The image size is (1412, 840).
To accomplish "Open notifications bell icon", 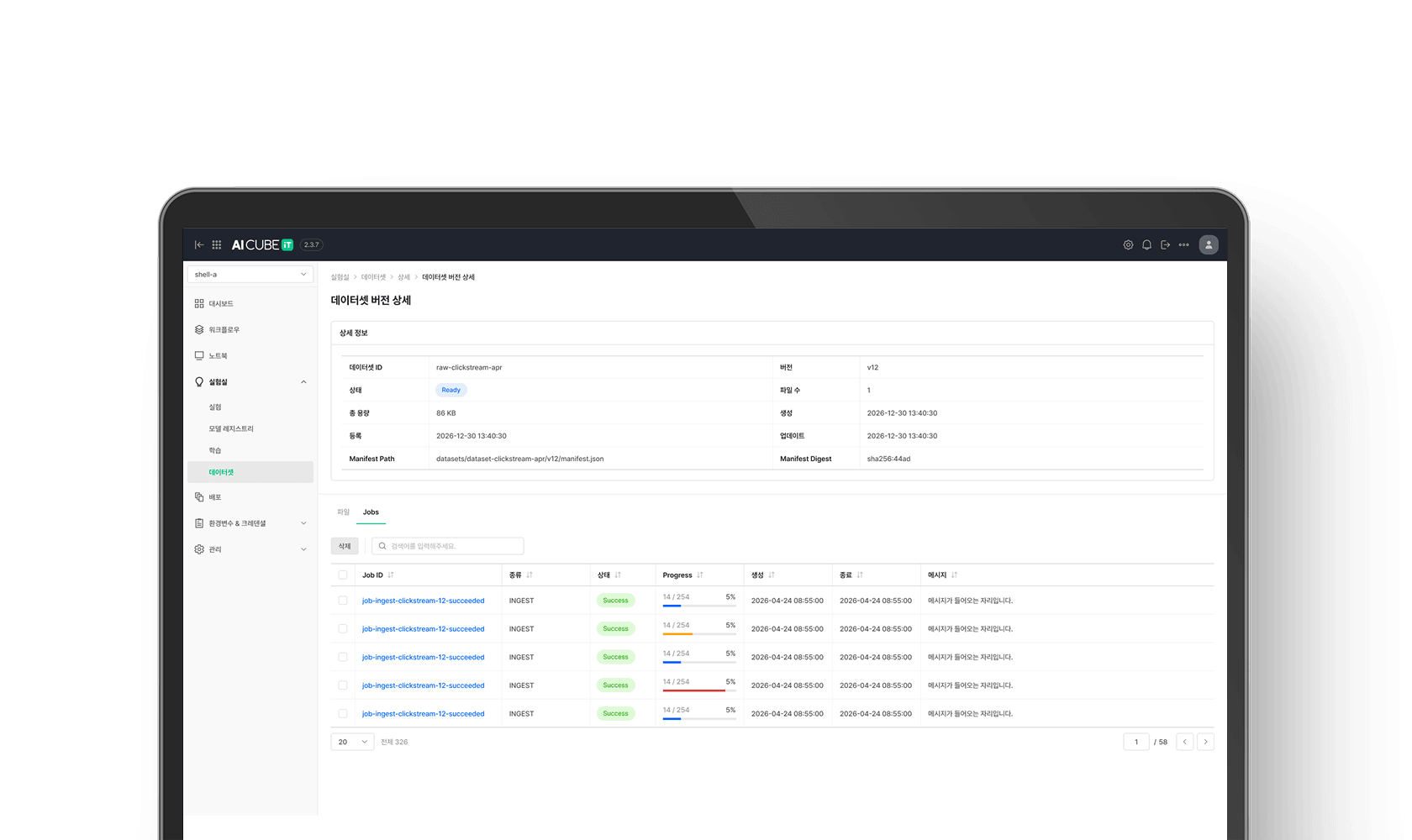I will pos(1146,244).
